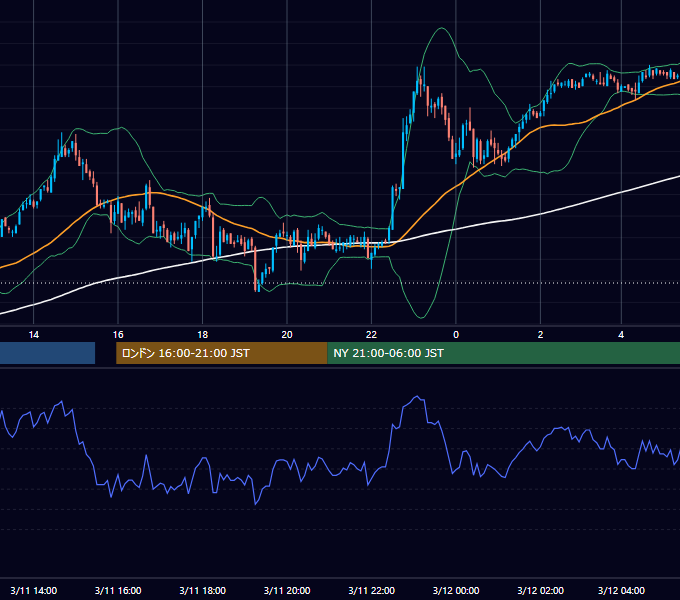
Task: Select the hour 20 axis label
Action: (x=287, y=335)
